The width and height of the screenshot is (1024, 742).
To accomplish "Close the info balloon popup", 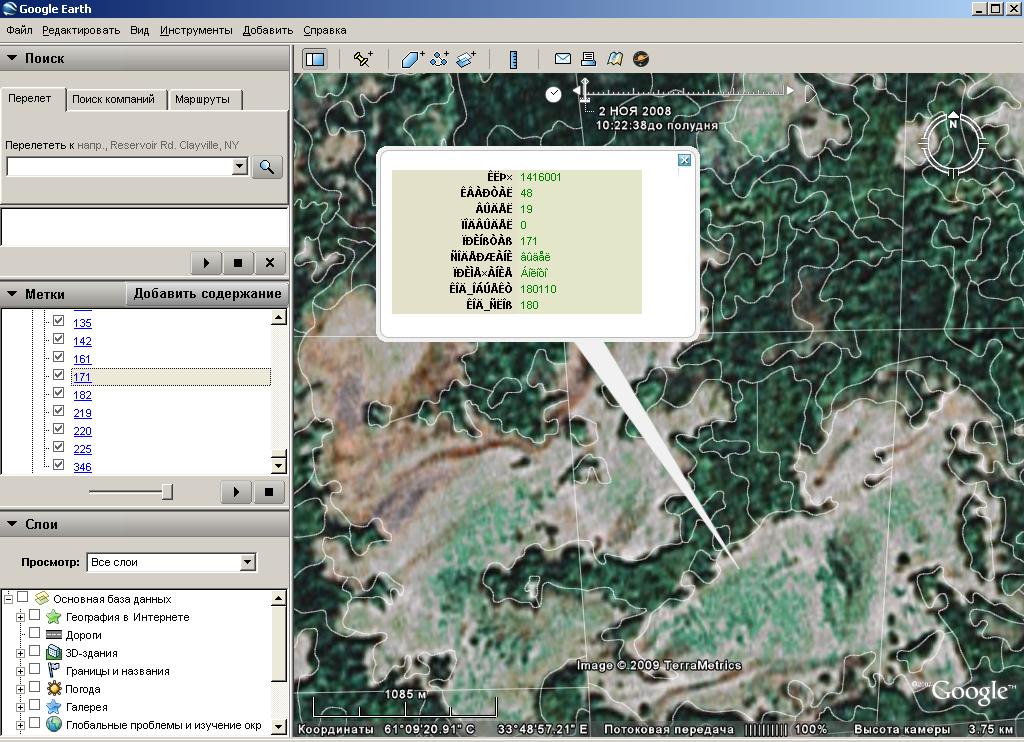I will pyautogui.click(x=684, y=160).
